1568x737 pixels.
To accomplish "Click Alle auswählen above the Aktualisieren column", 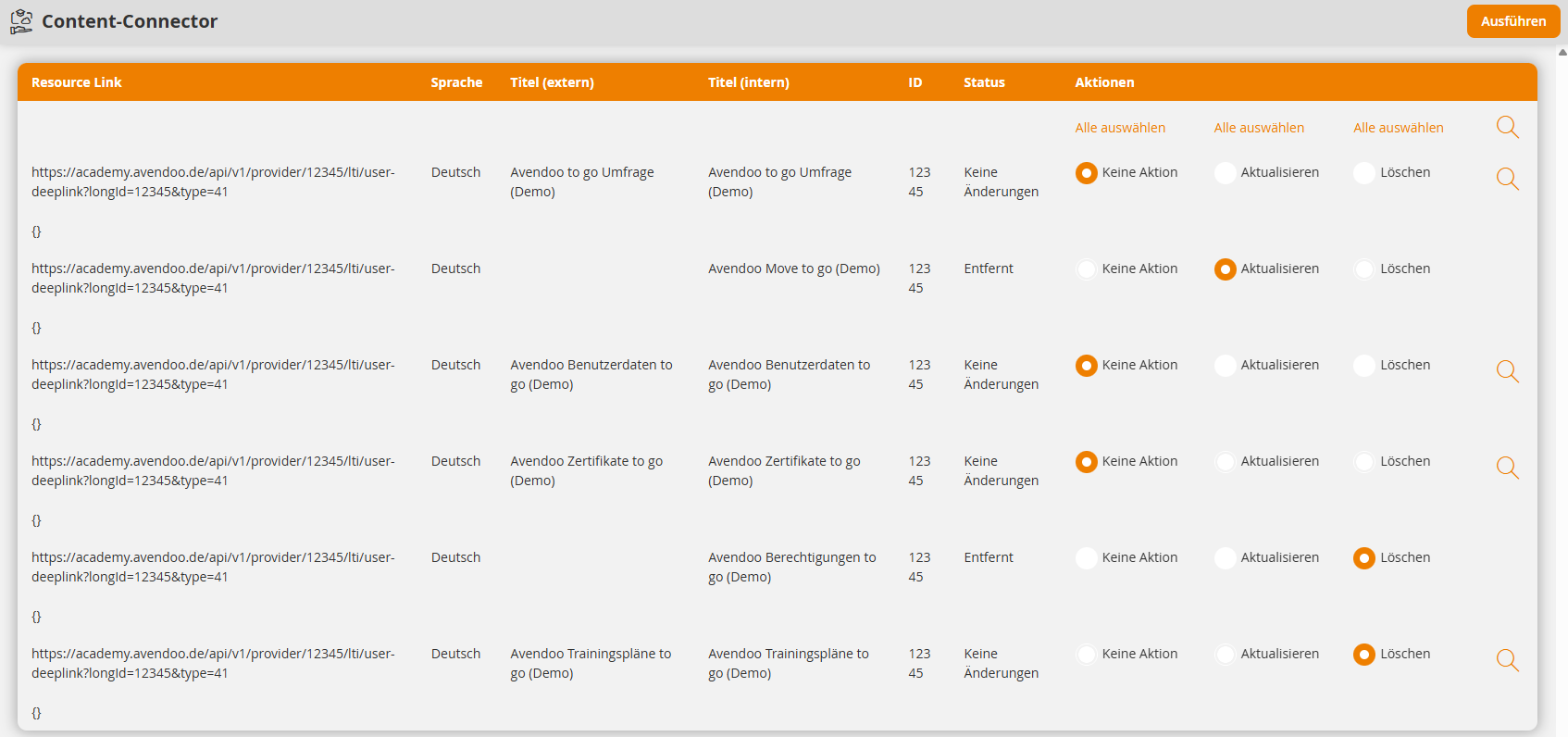I will 1259,127.
